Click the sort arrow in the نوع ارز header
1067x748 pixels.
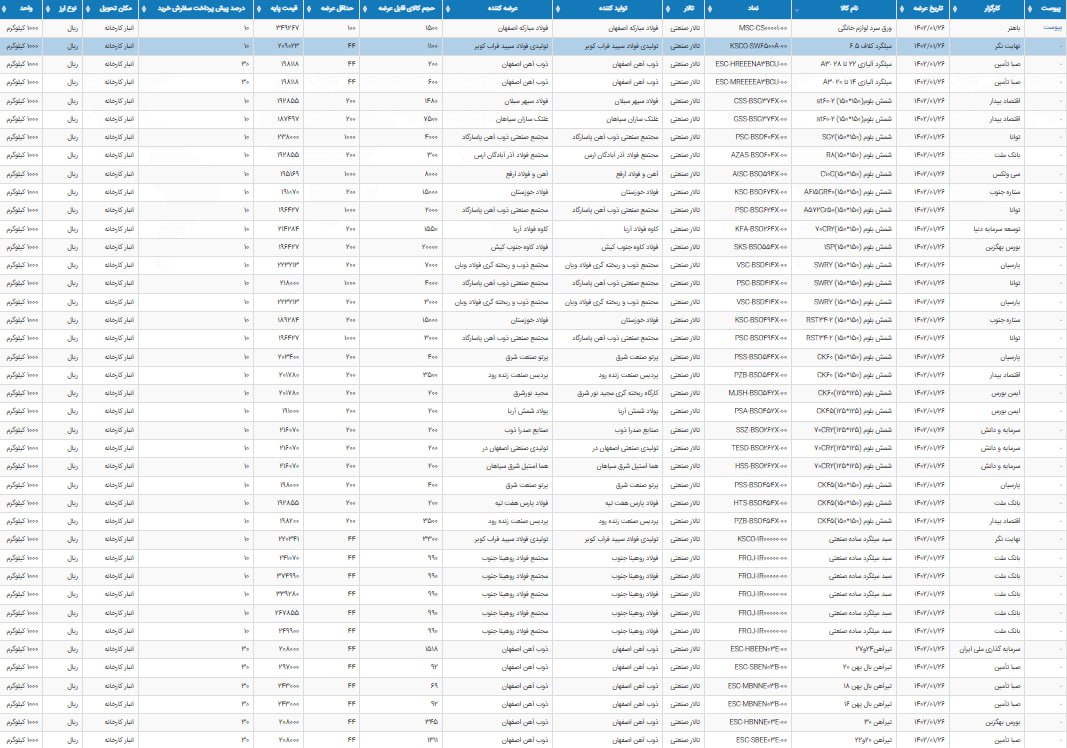click(x=48, y=9)
